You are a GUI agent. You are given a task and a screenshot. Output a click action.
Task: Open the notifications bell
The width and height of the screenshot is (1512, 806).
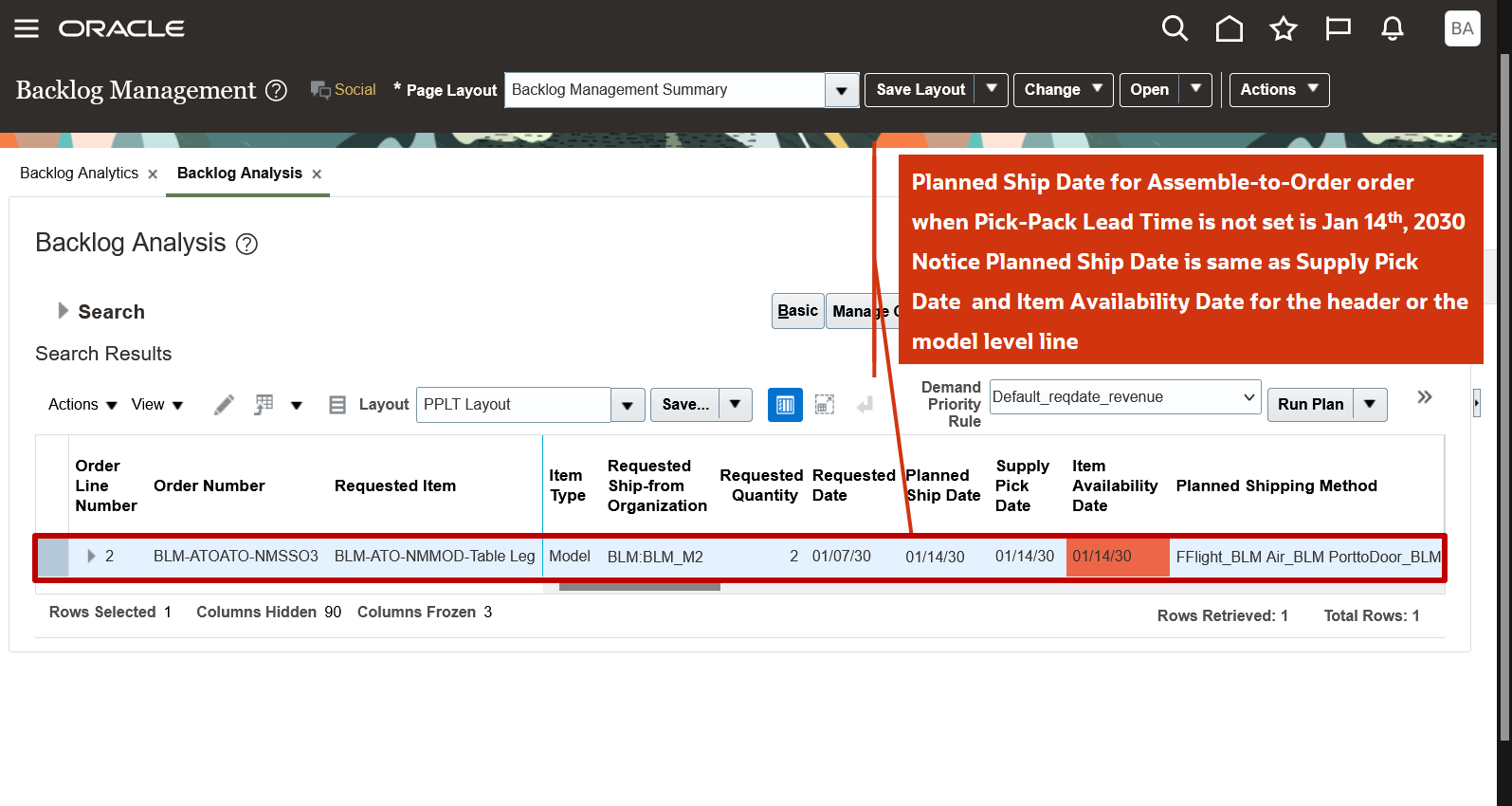(1393, 28)
